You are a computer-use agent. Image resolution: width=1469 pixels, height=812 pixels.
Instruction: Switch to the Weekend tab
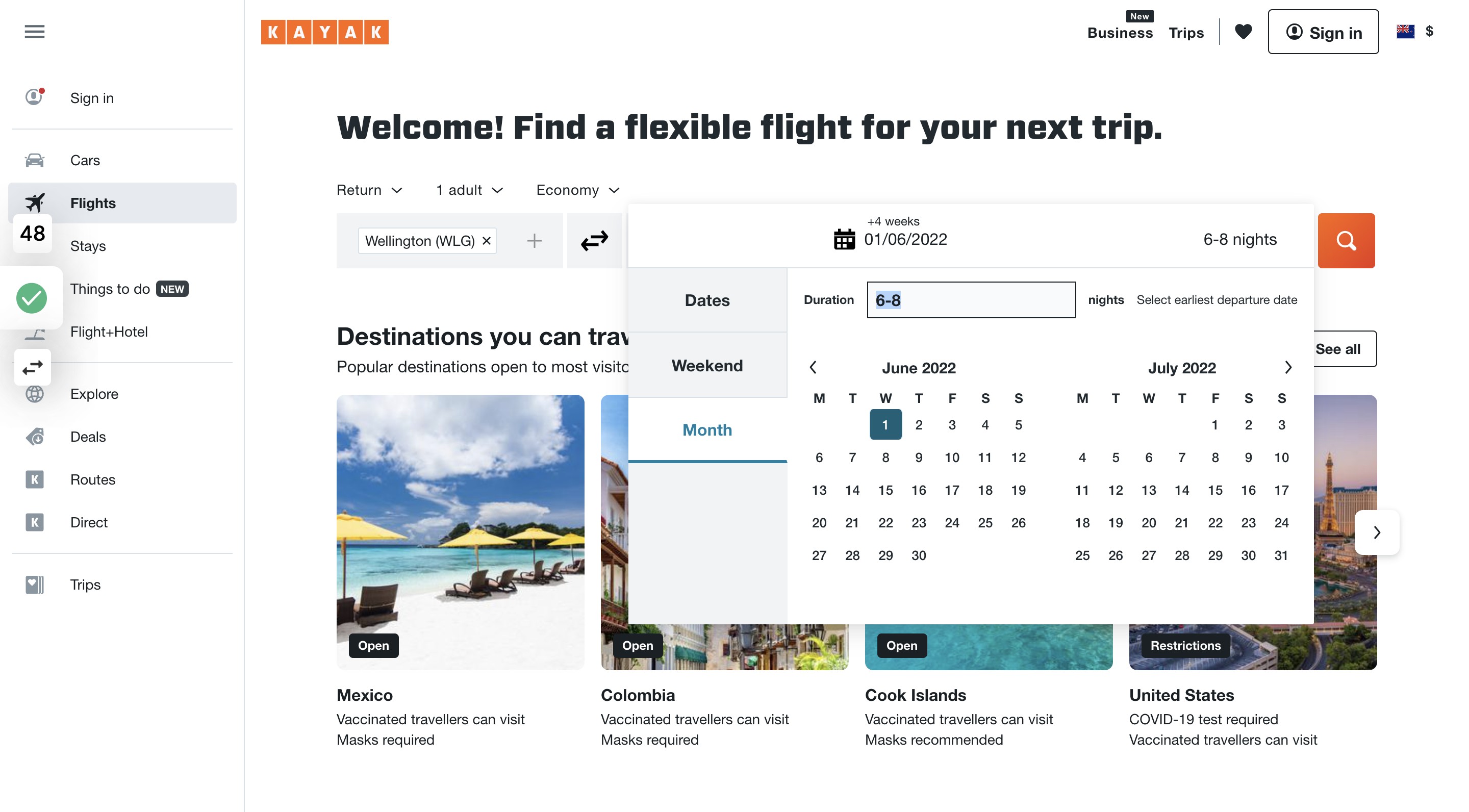click(707, 366)
